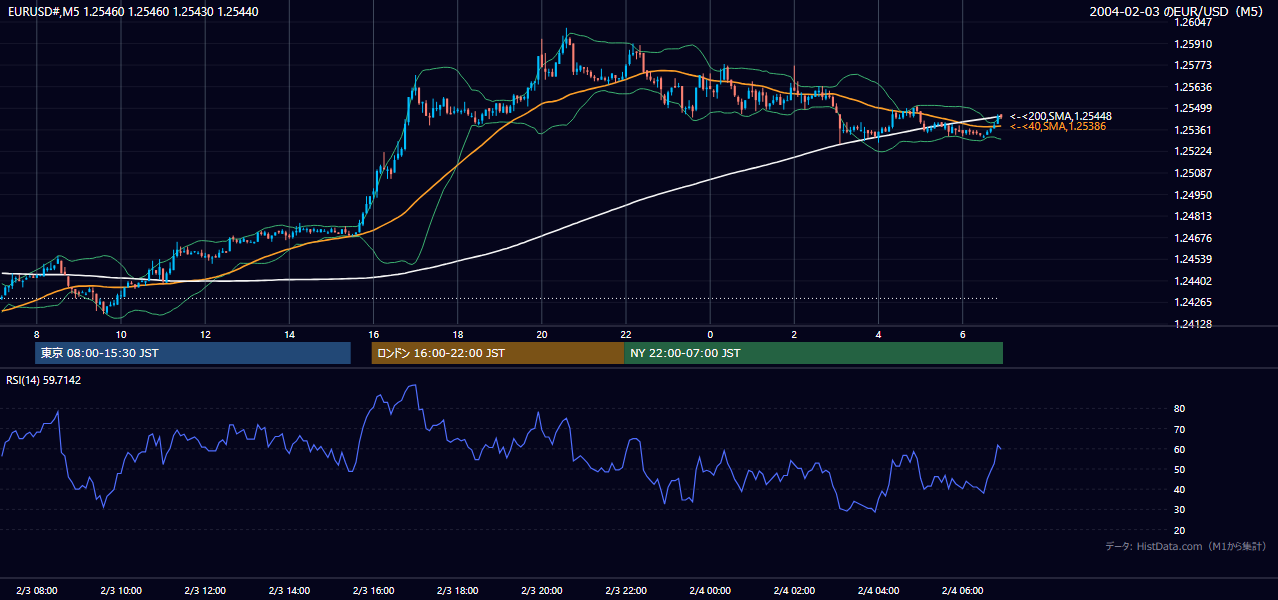
Task: Click the RSI scale value 70
Action: (1179, 429)
